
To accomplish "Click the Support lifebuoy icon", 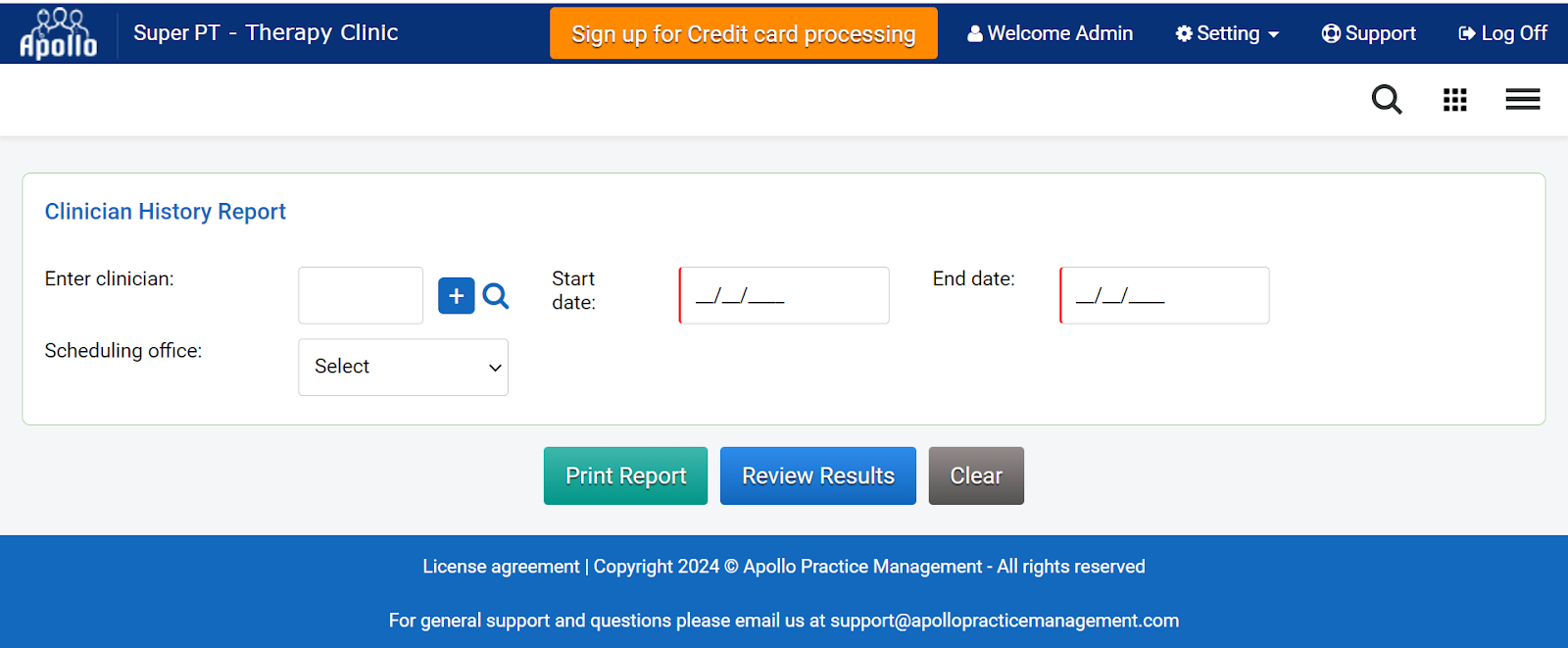I will 1331,33.
